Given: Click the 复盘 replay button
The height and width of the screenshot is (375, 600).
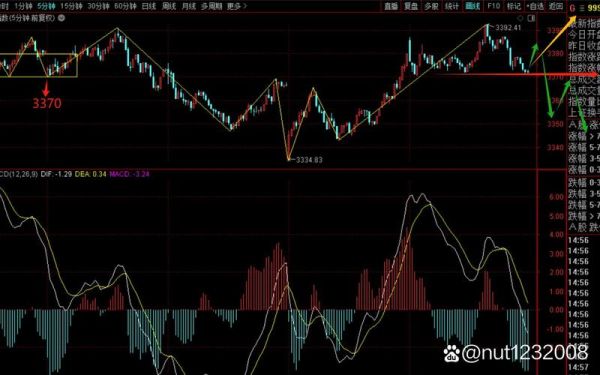Looking at the screenshot, I should 411,6.
